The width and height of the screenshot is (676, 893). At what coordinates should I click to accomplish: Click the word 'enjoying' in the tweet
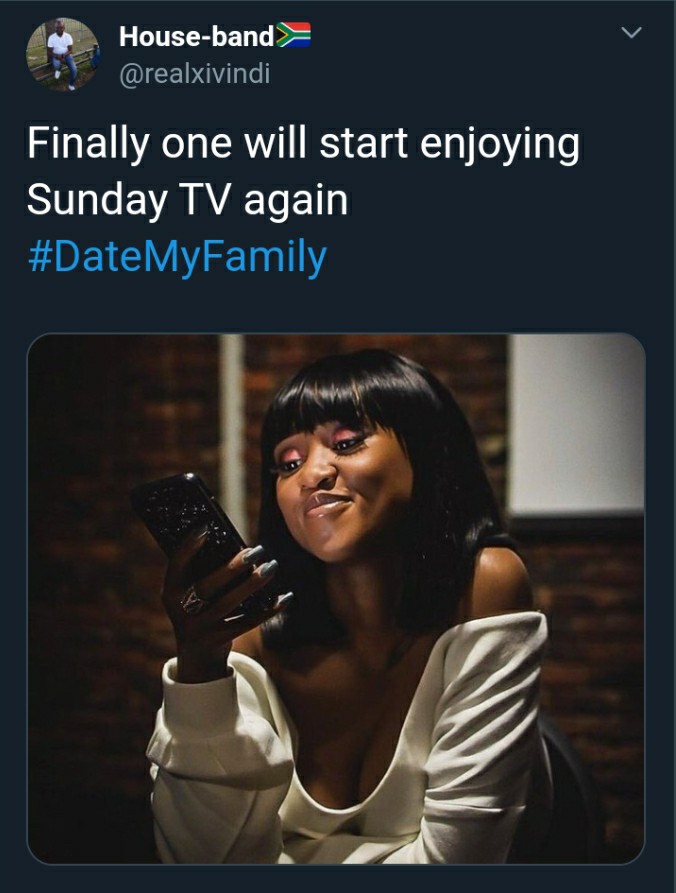(x=500, y=145)
